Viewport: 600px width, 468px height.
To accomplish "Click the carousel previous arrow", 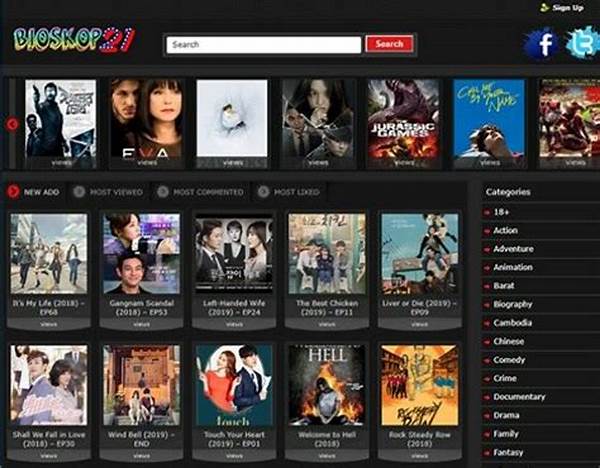I will (x=12, y=124).
